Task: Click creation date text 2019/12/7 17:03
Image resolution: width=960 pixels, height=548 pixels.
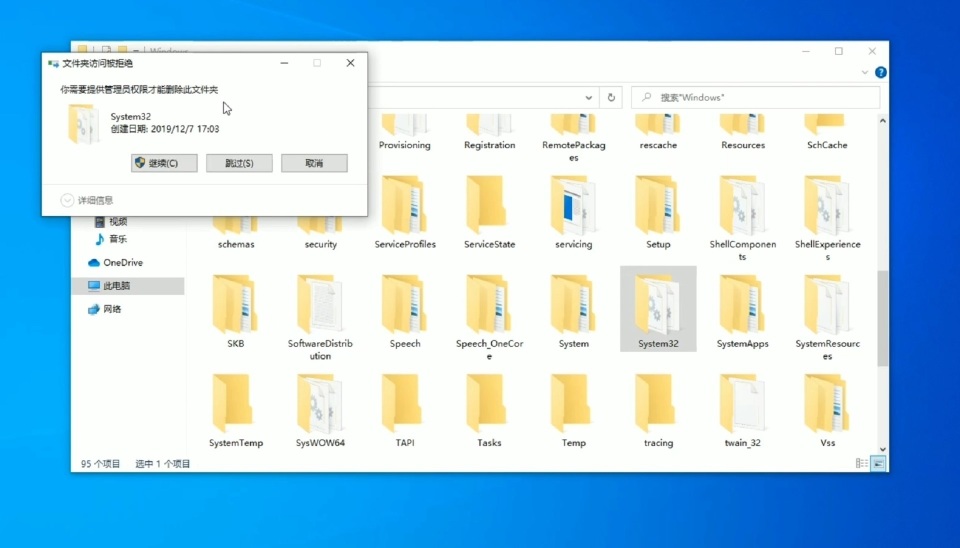Action: (165, 129)
